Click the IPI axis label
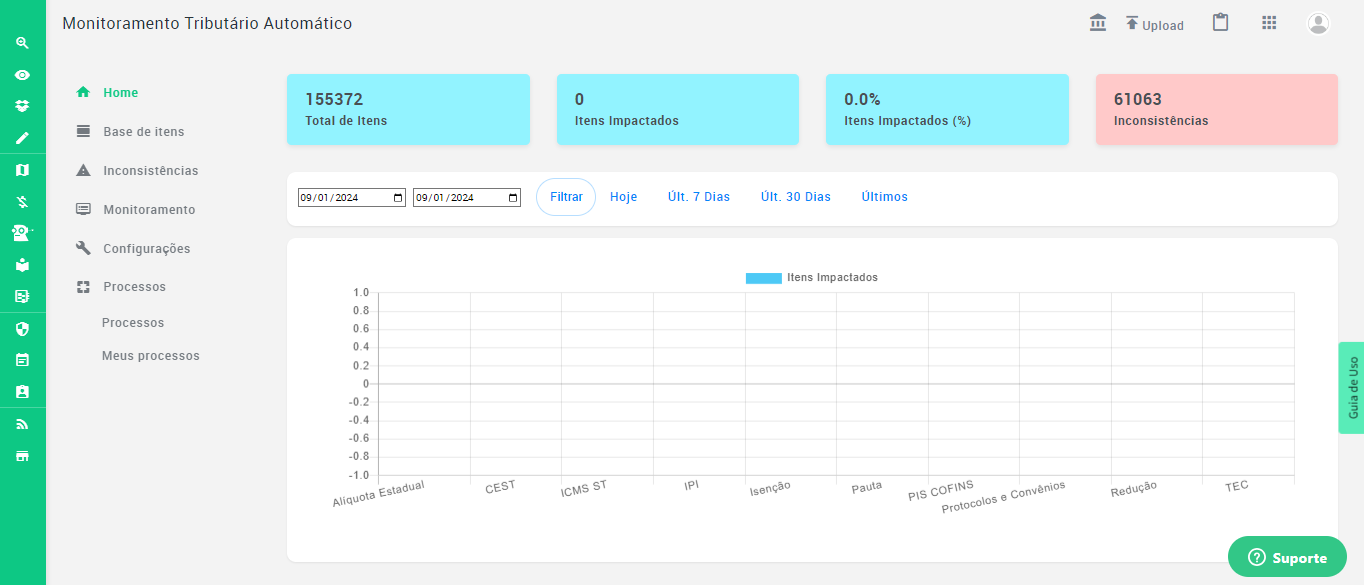Screen dimensions: 1364x585 point(691,485)
